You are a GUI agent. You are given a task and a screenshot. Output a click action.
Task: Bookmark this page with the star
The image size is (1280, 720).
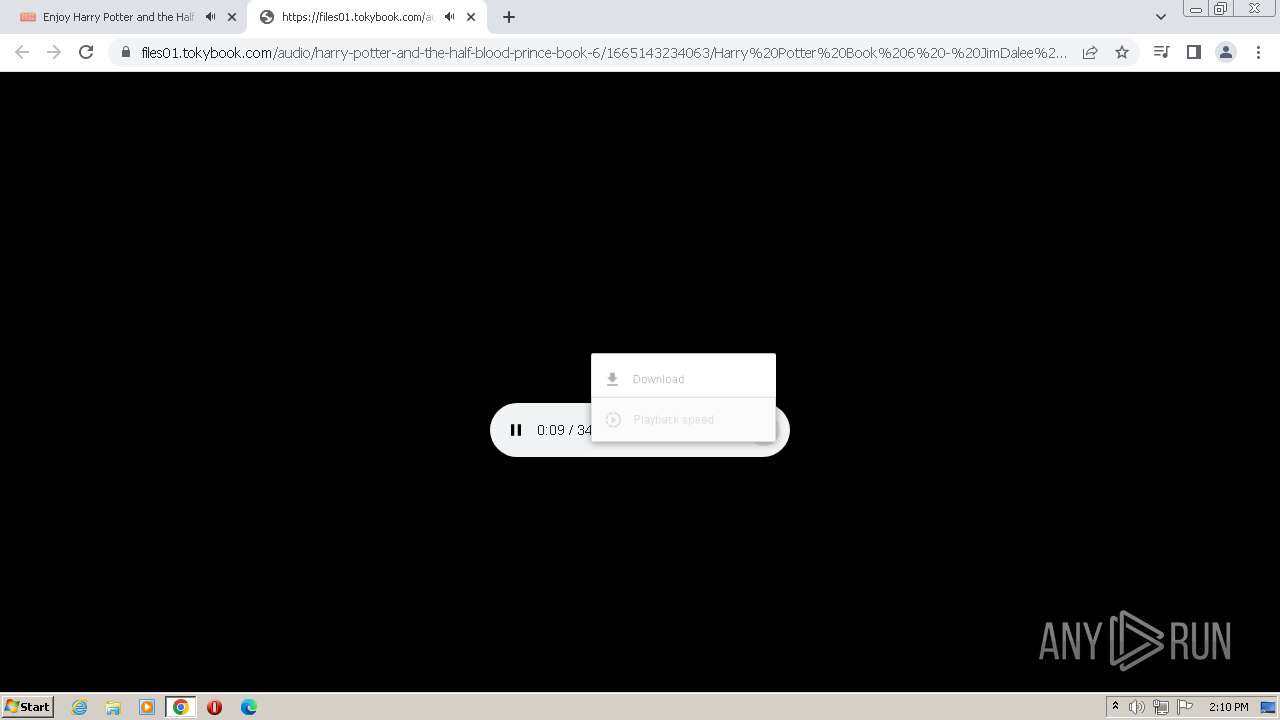[1122, 53]
